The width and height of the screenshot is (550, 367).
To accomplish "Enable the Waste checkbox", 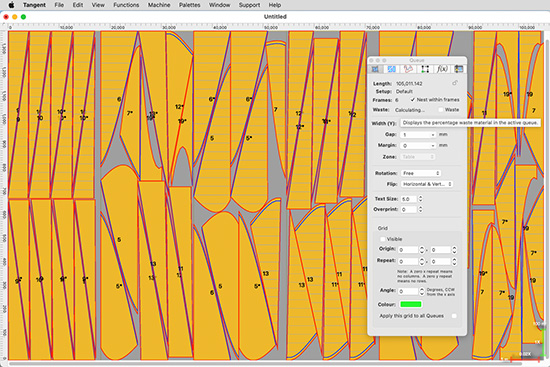I will (441, 110).
